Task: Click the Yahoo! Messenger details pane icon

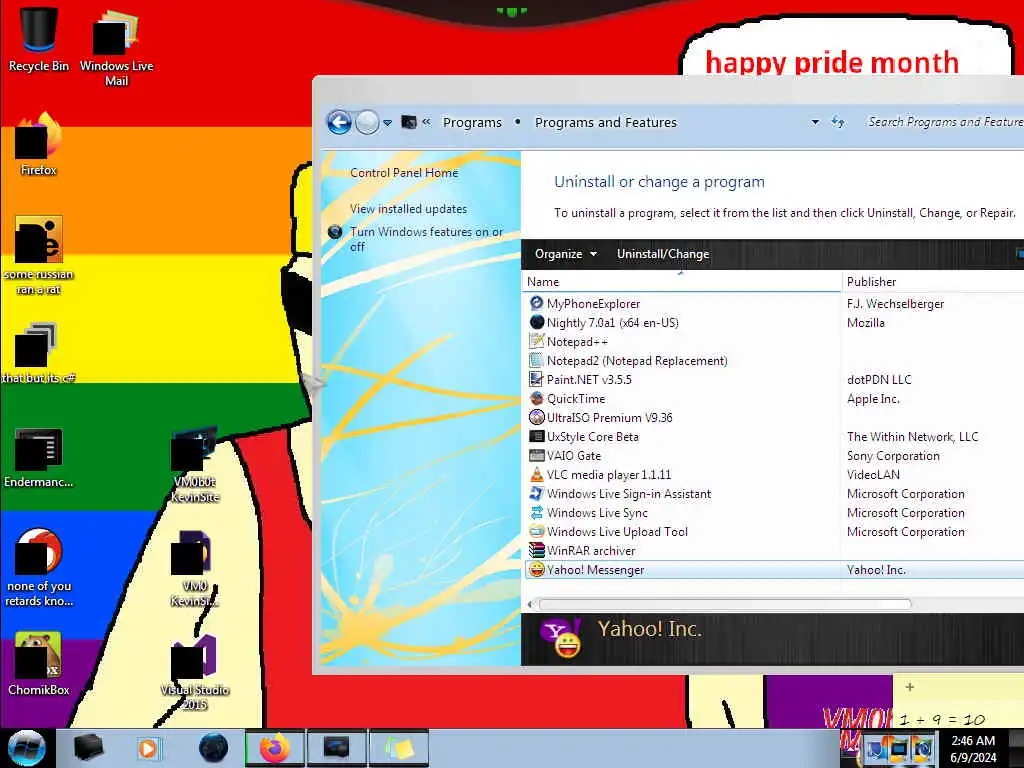Action: click(561, 637)
